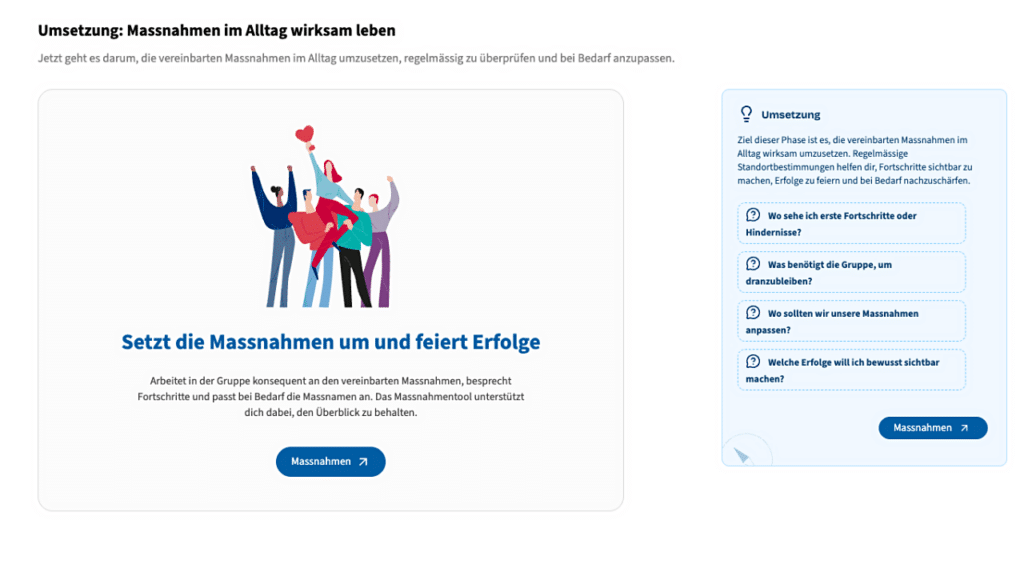Viewport: 1024px width, 576px height.
Task: Click the arrow icon in the sidebar Massnahmen button
Action: pyautogui.click(x=964, y=428)
